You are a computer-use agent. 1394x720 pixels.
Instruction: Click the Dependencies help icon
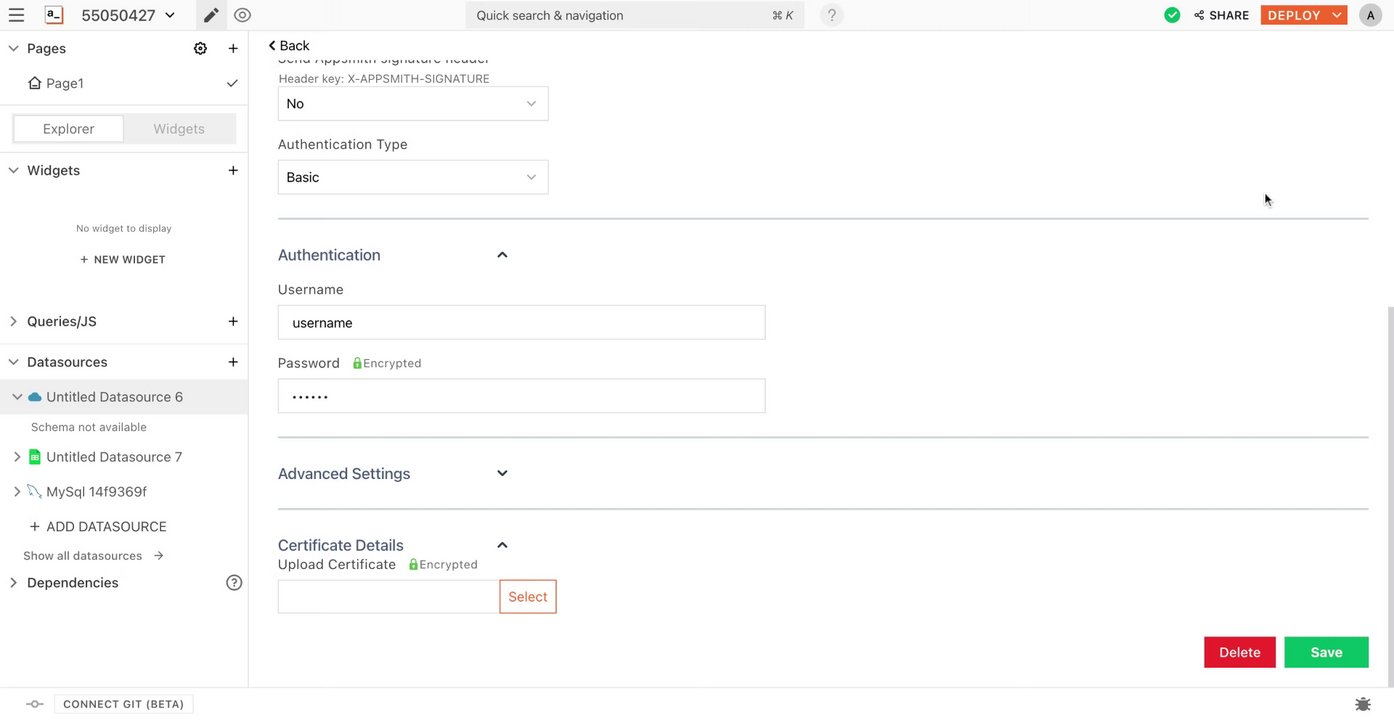pyautogui.click(x=234, y=583)
